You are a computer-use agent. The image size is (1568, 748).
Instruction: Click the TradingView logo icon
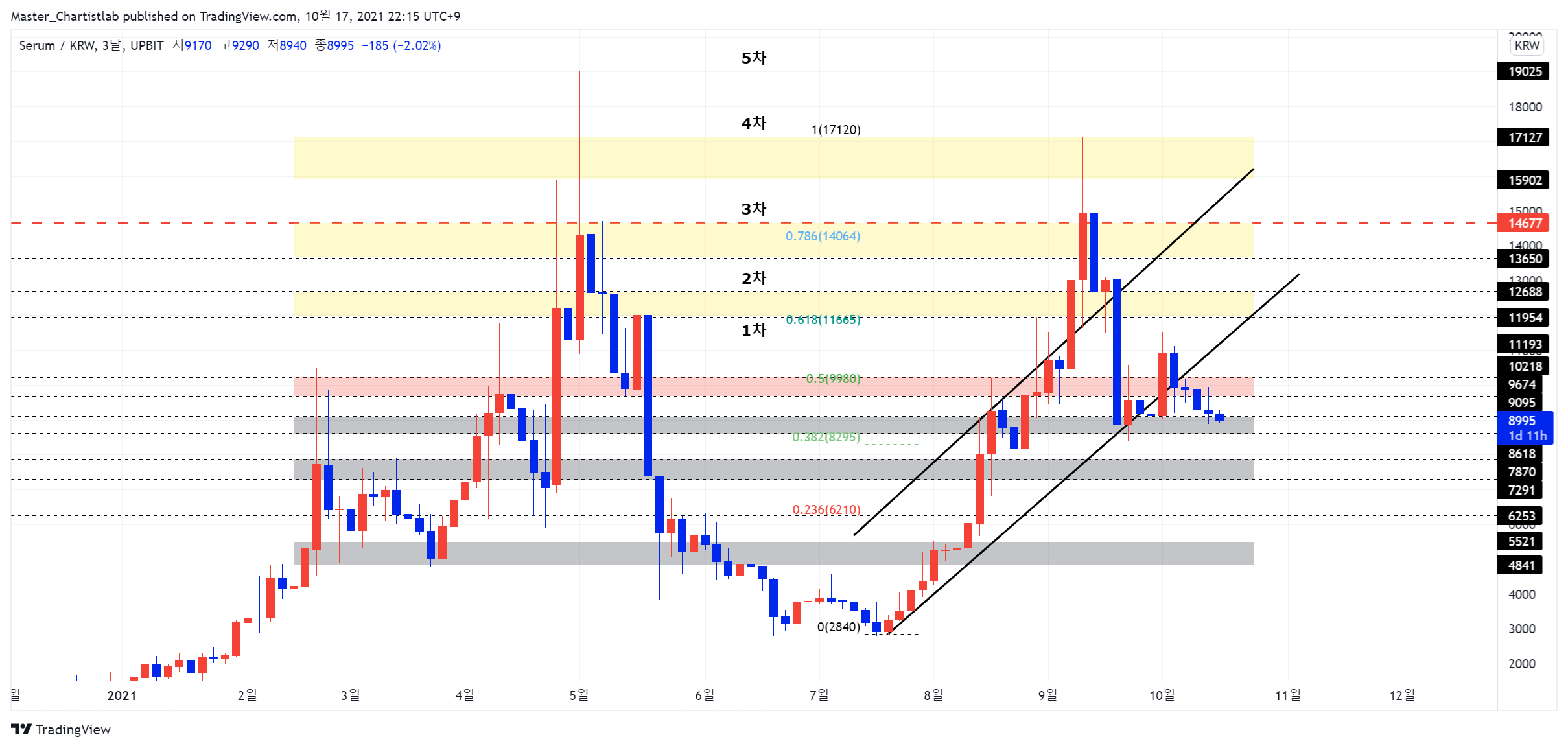tap(21, 729)
